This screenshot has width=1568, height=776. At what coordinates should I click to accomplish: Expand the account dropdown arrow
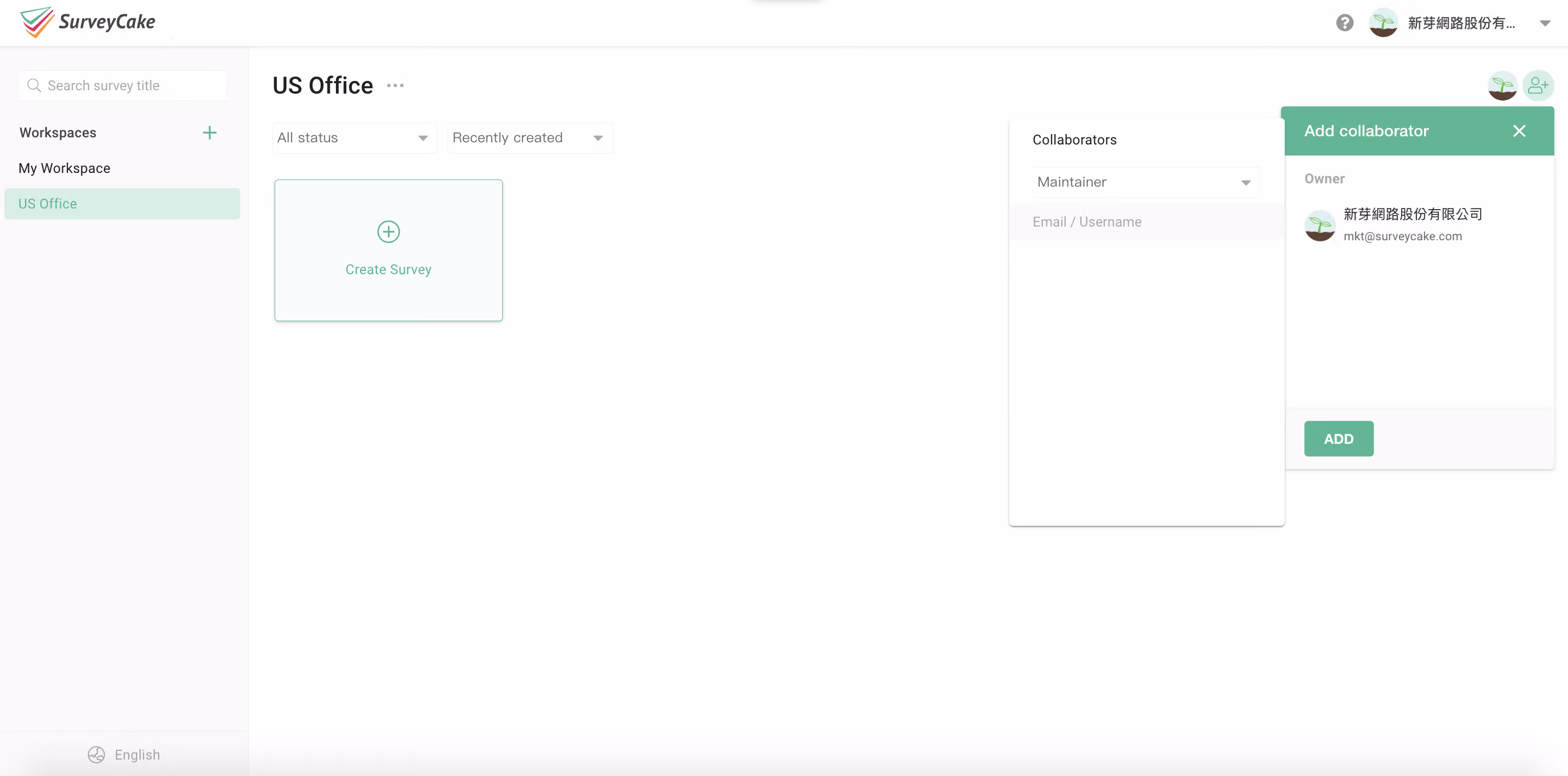pyautogui.click(x=1545, y=23)
